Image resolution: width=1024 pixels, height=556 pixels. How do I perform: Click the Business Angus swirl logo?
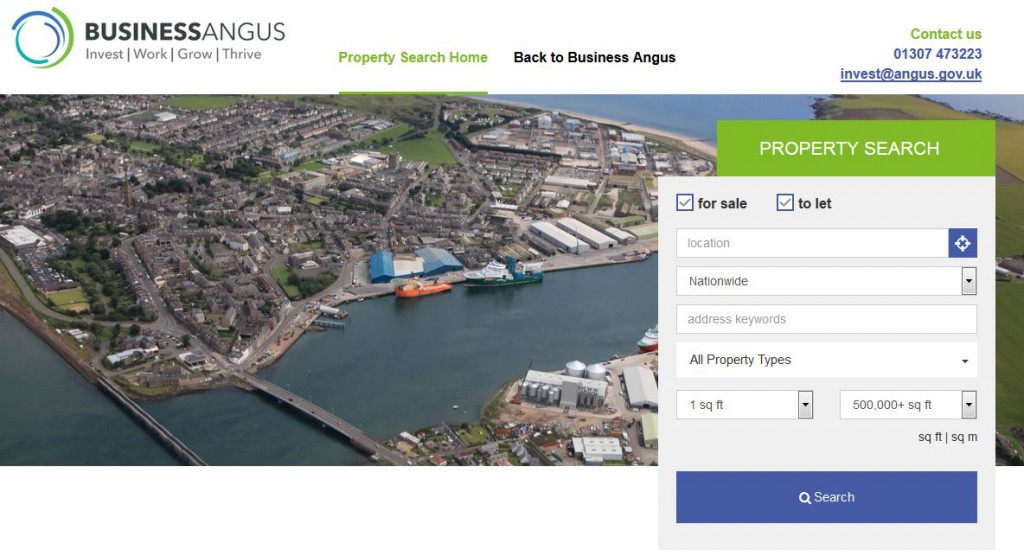(42, 37)
